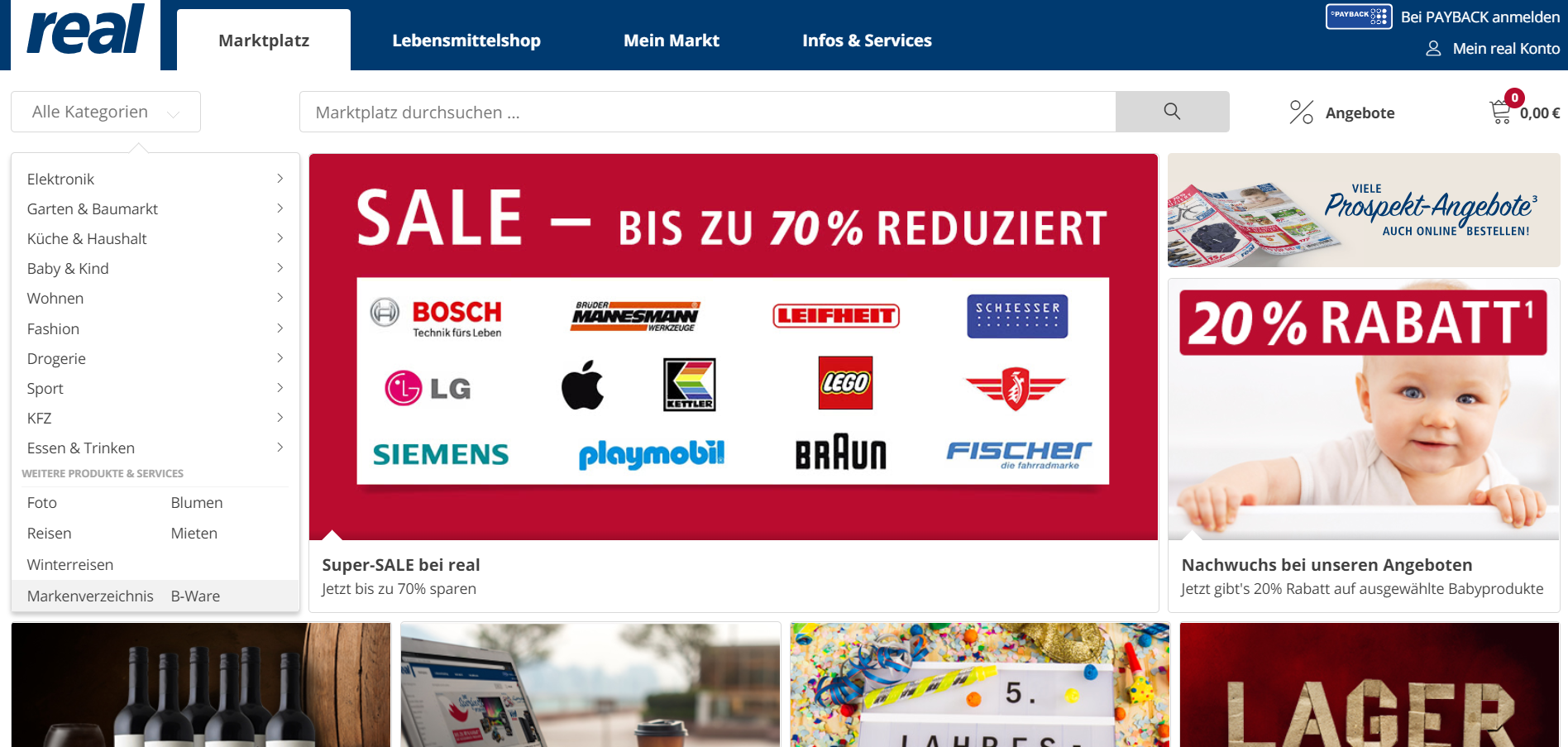Screen dimensions: 1568x747
Task: Click the Mein real Konto user icon
Action: pos(1433,49)
